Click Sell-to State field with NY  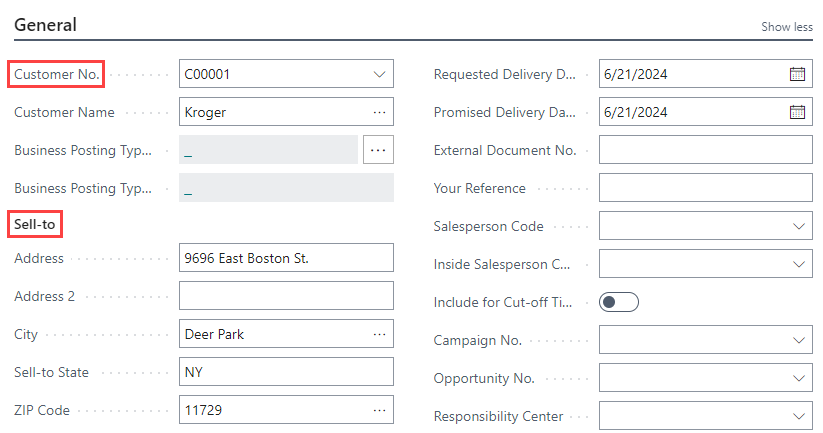point(285,372)
